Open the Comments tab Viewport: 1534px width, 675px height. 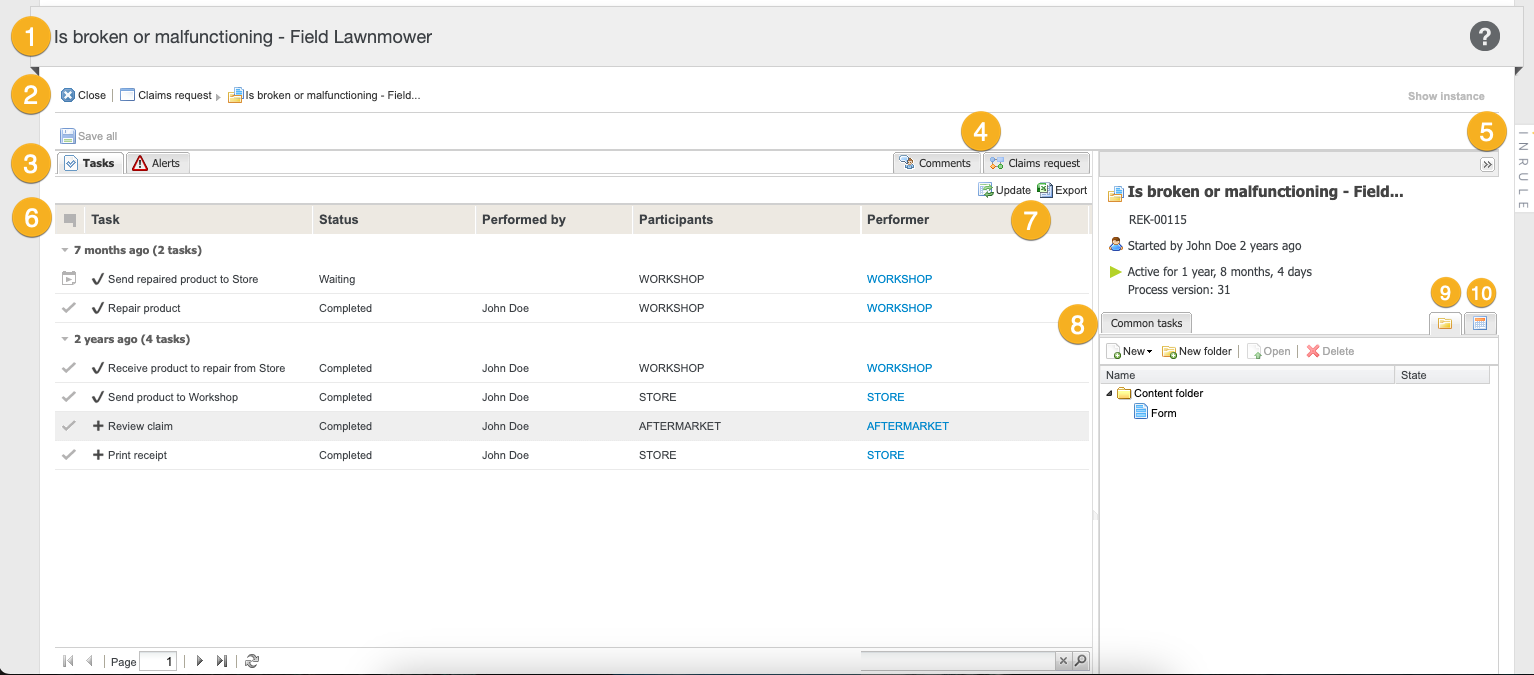(936, 162)
